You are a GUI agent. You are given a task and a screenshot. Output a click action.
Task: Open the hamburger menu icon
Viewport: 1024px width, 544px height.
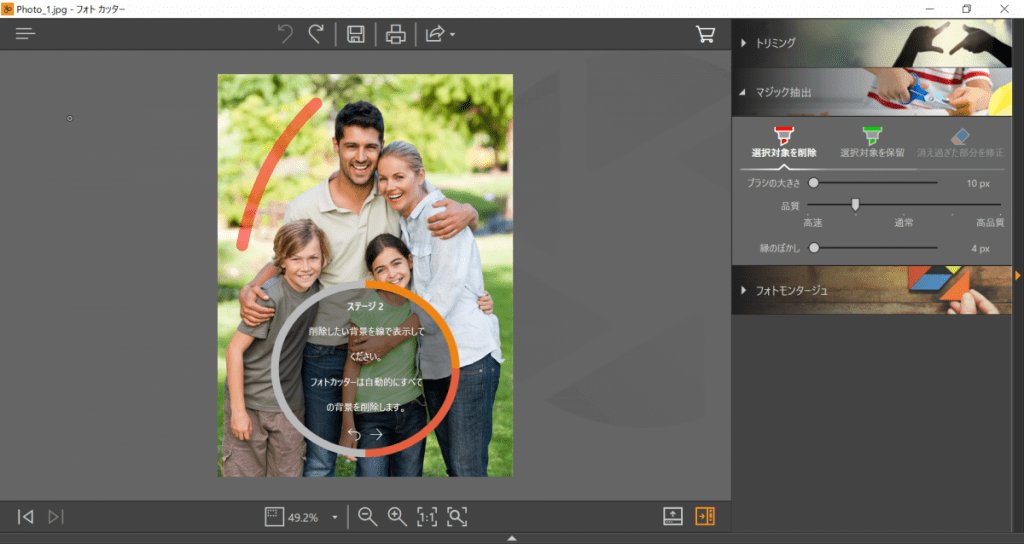pos(26,34)
